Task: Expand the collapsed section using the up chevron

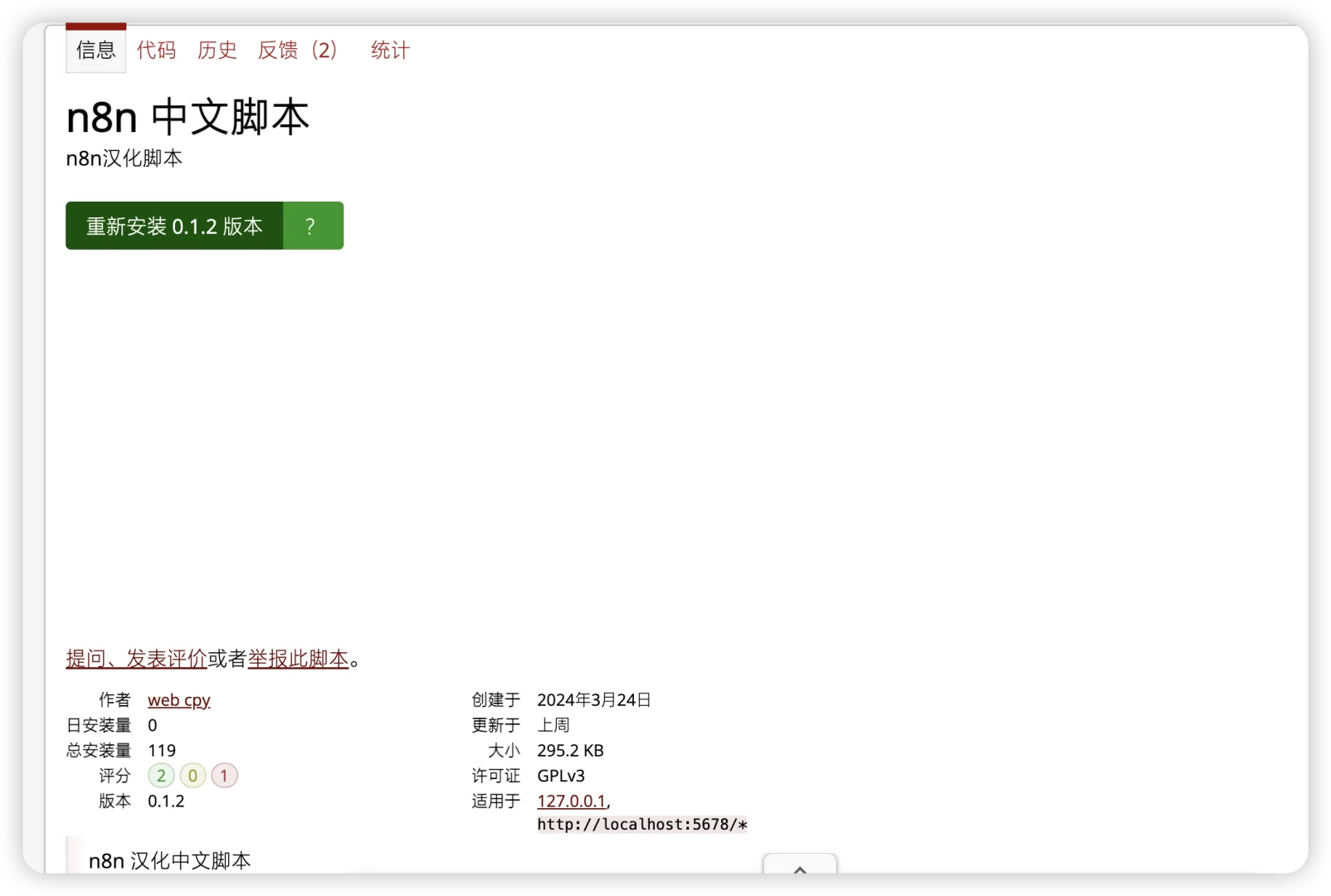Action: pos(798,871)
